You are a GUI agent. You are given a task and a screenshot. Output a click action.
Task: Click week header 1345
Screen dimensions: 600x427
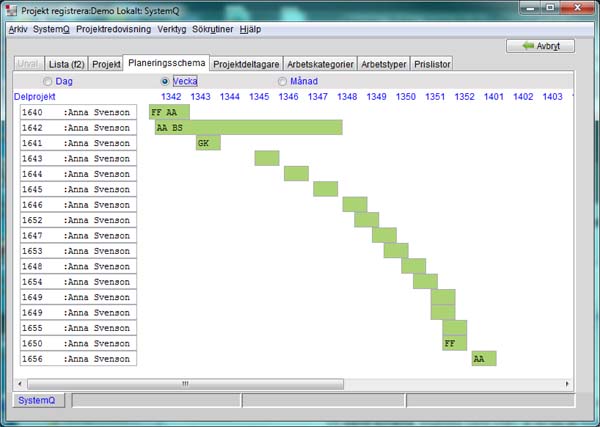click(259, 96)
